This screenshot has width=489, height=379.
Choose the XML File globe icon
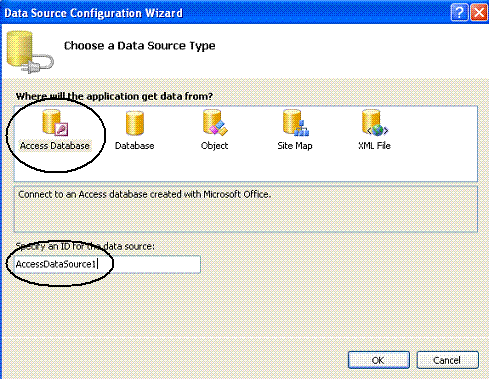[x=375, y=123]
